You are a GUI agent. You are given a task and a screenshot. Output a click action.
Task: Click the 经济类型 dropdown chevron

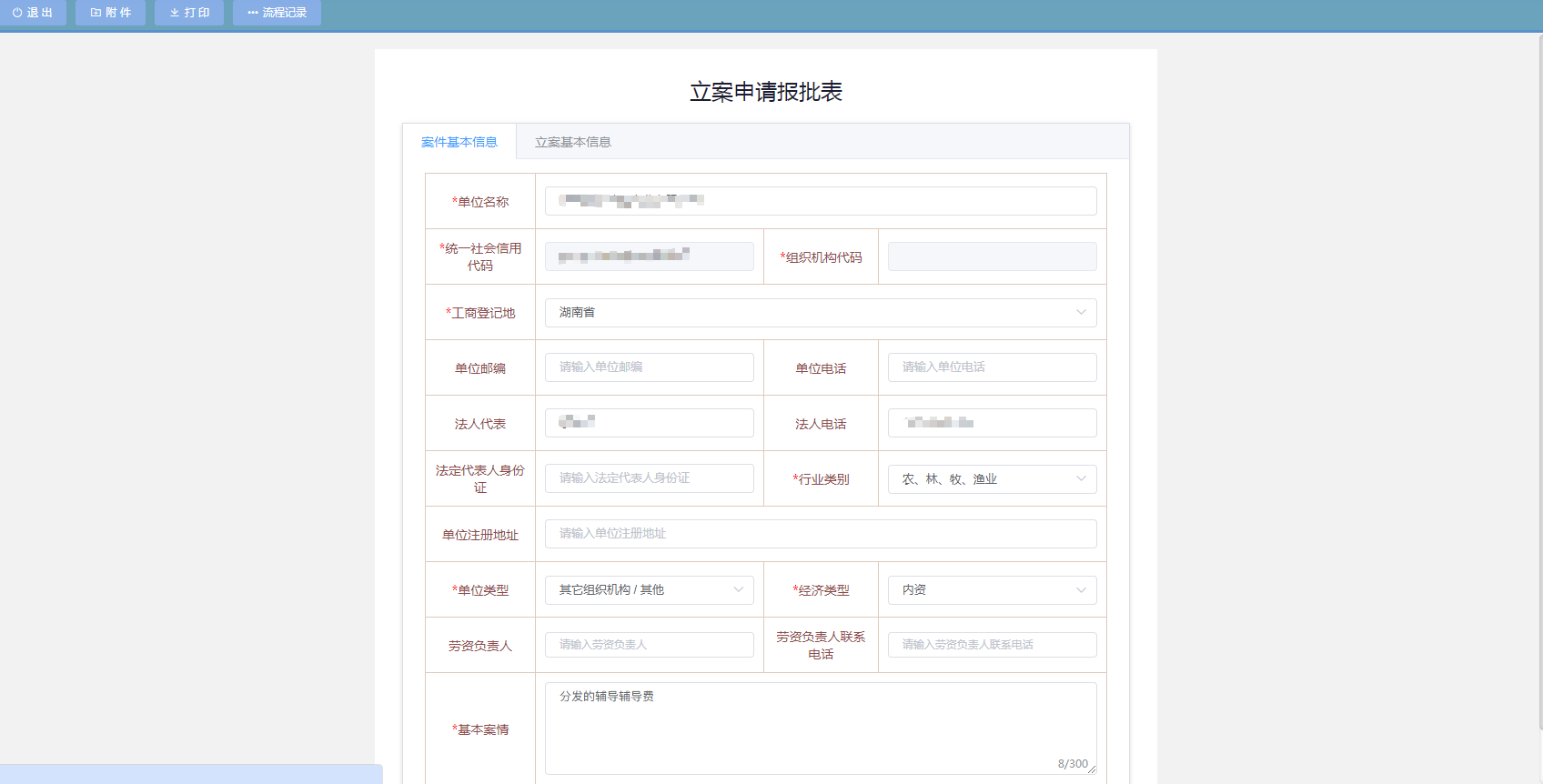1081,590
